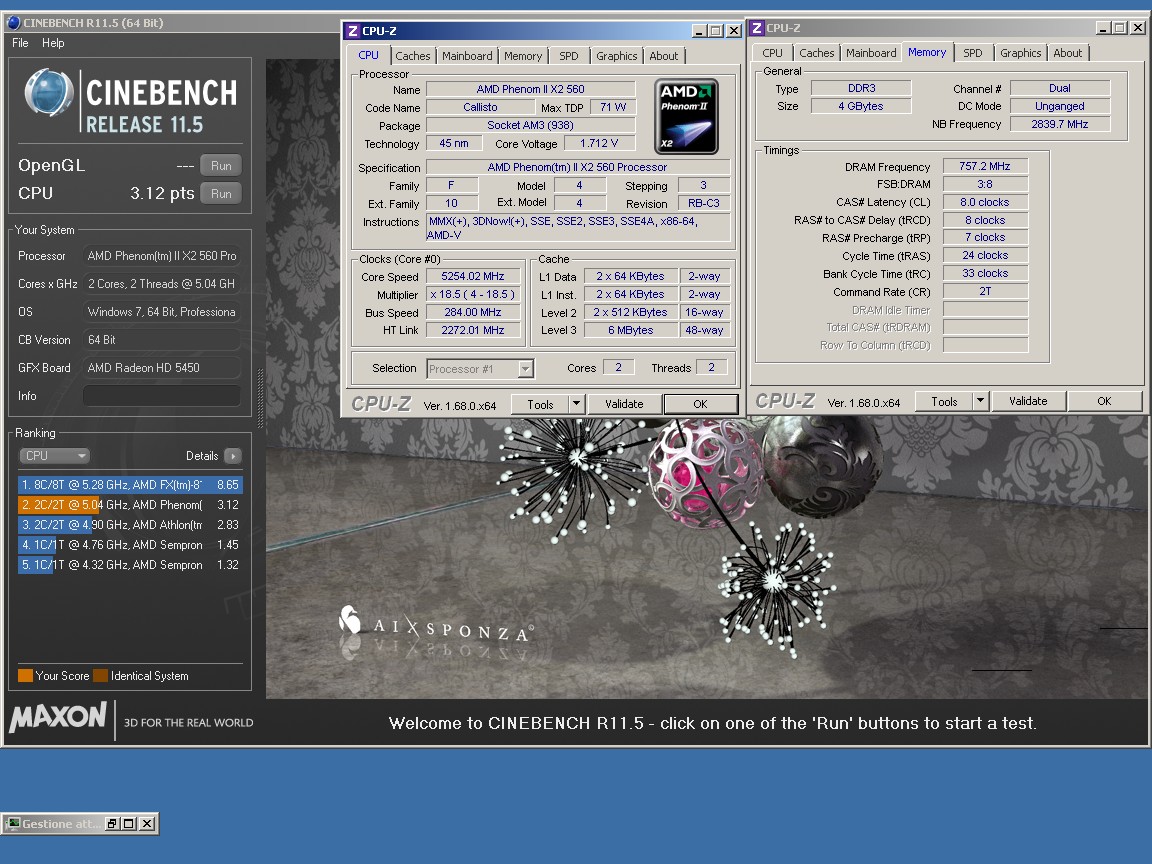Screen dimensions: 1152x864
Task: Select CPU tab in left CPU-Z
Action: [368, 55]
